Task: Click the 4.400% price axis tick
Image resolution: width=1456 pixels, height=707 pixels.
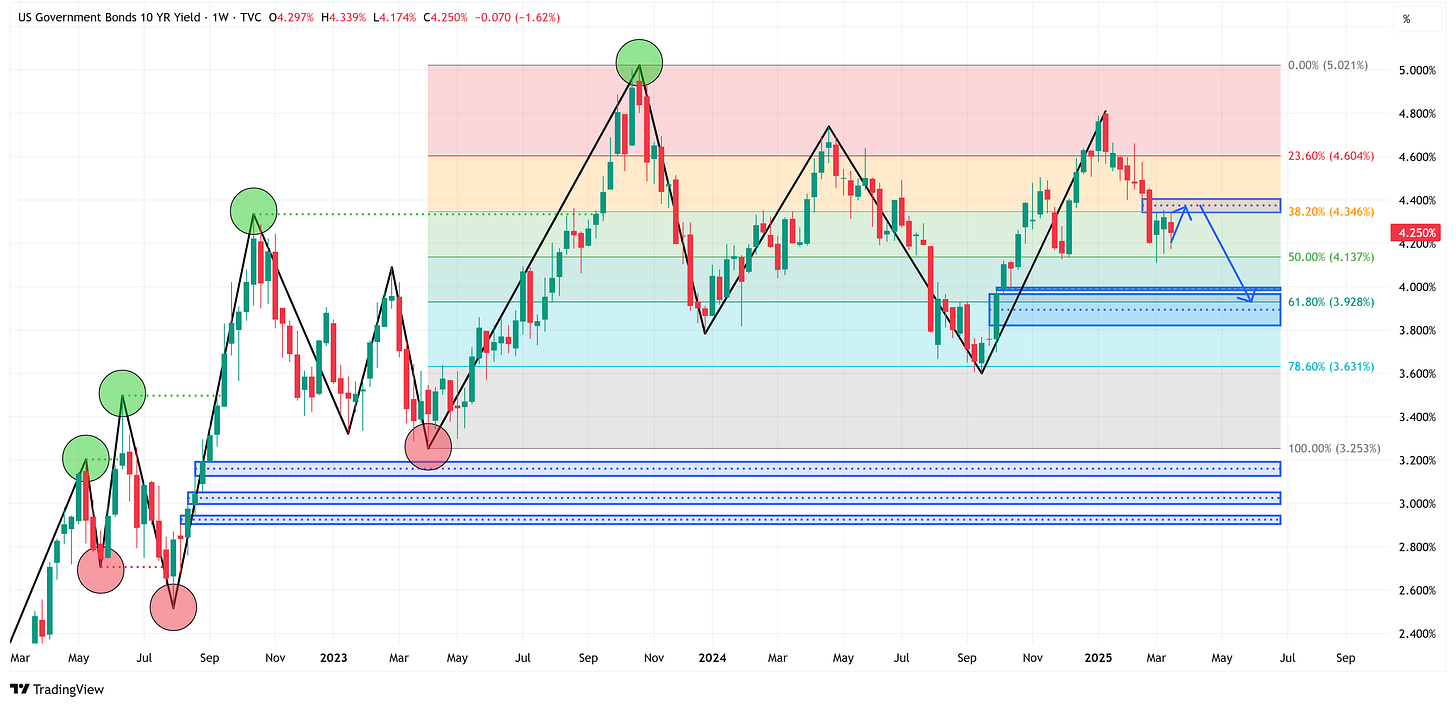Action: point(1419,201)
